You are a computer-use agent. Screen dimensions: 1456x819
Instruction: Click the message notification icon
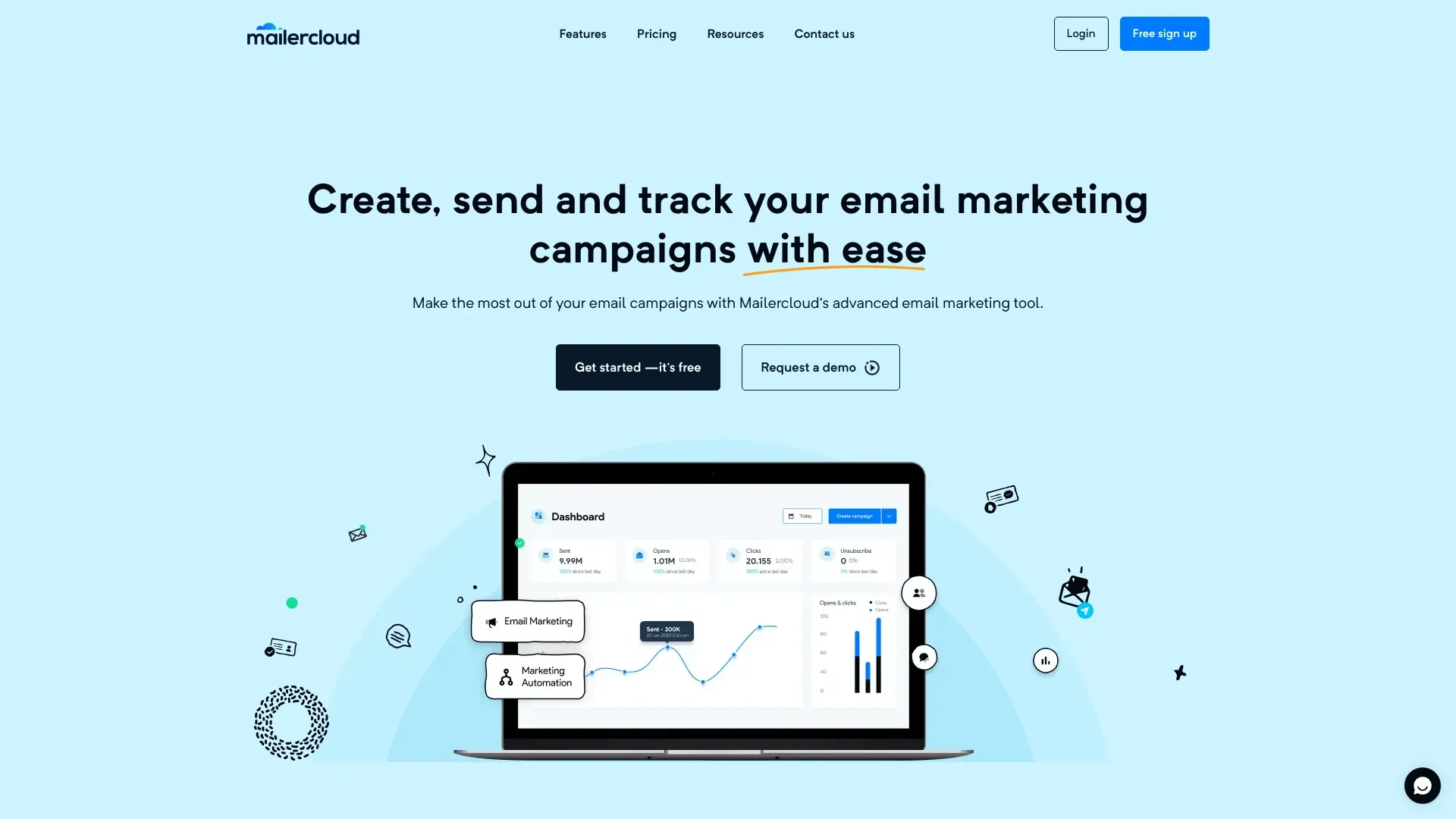coord(1422,785)
